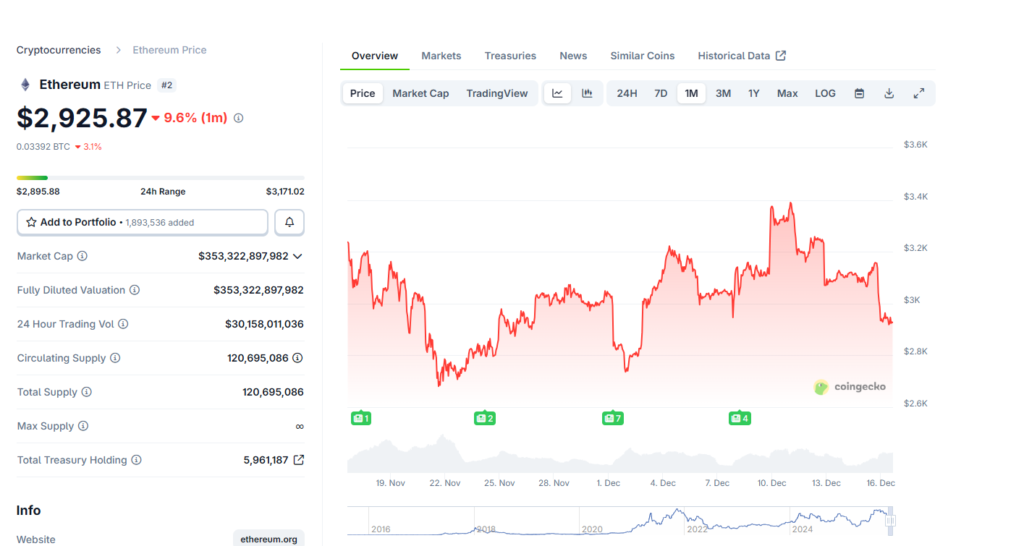Set chart range to 1Y
Screen dimensions: 1024x546
[x=754, y=93]
